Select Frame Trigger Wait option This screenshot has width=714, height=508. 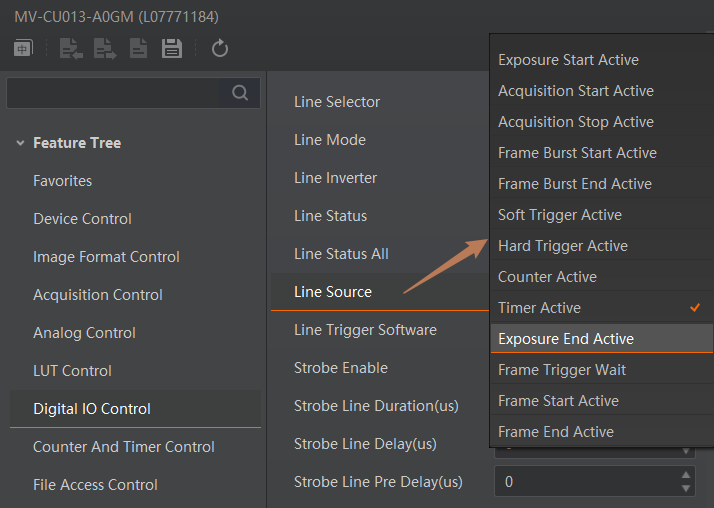tap(562, 370)
